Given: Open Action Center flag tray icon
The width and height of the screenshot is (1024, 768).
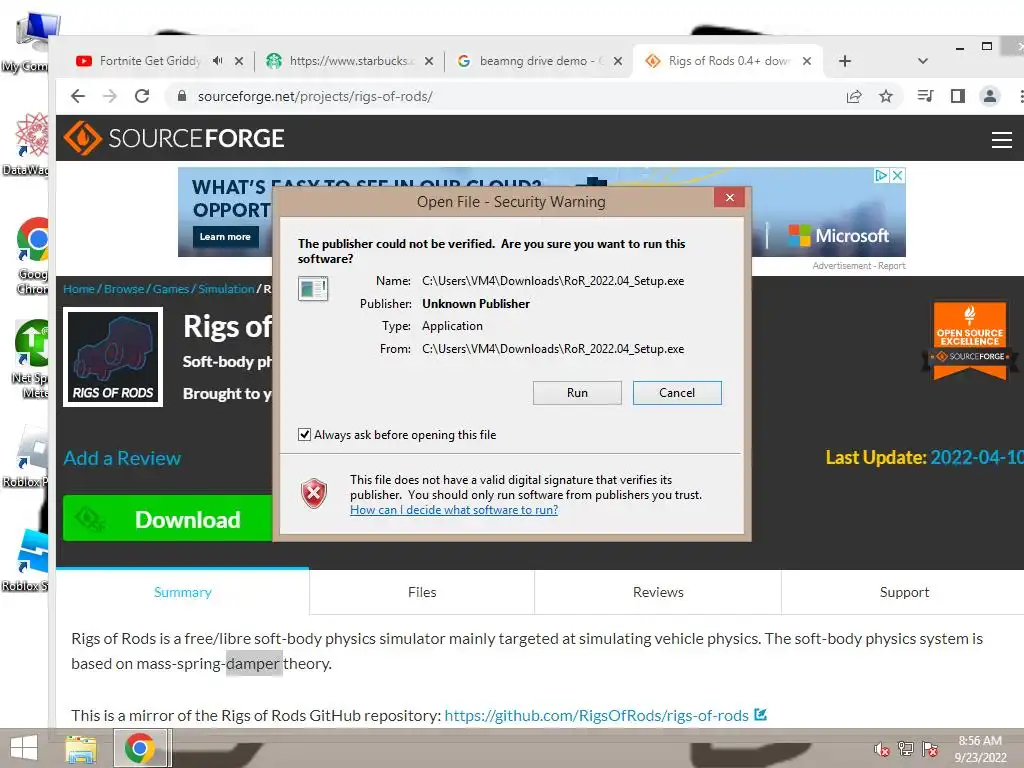Looking at the screenshot, I should 930,749.
